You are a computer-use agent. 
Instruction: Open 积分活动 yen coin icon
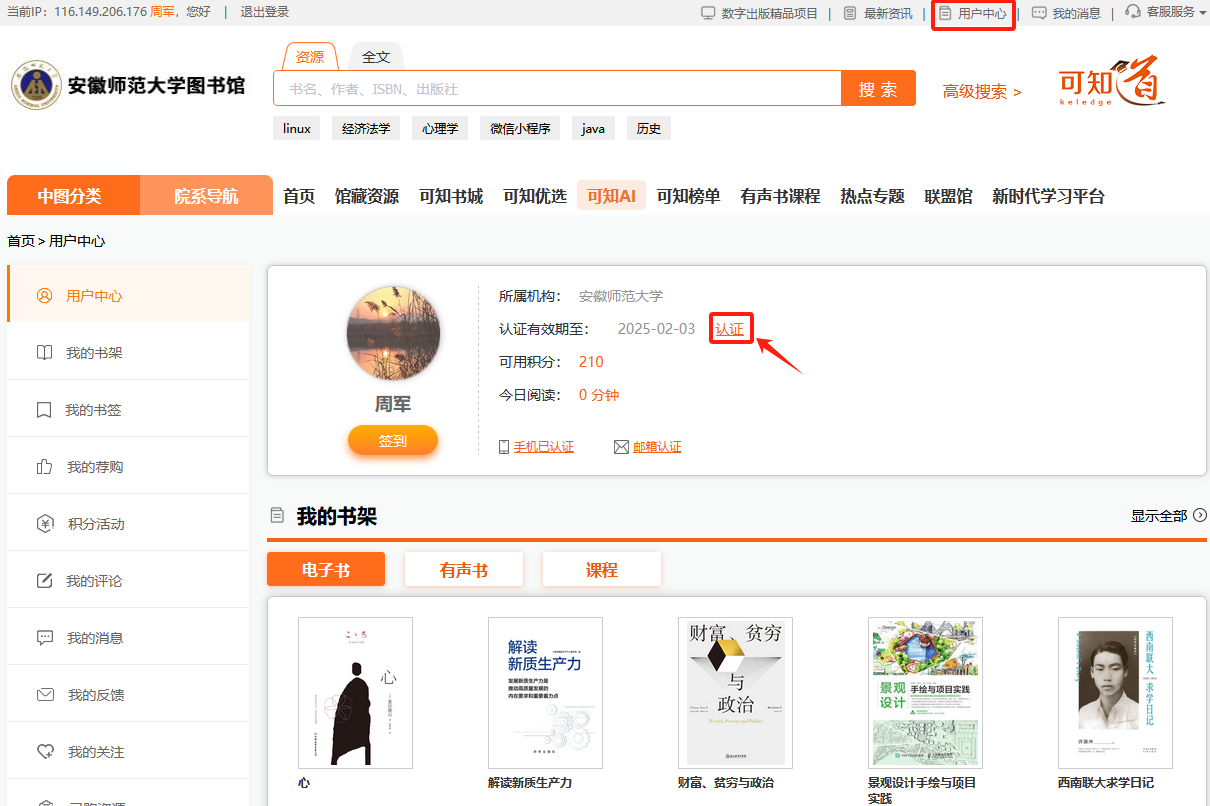click(44, 524)
